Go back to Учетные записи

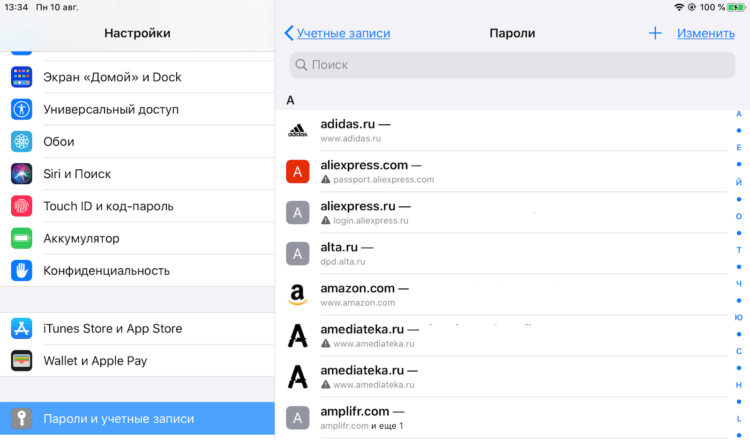[x=343, y=33]
